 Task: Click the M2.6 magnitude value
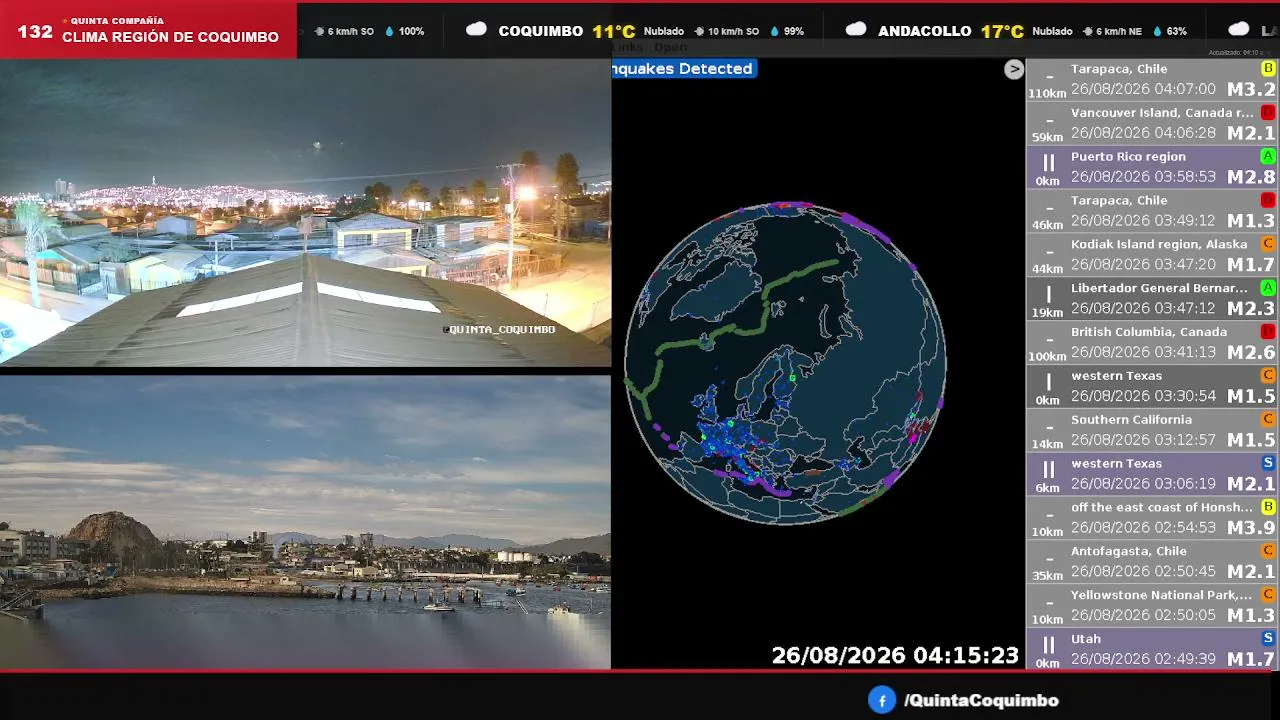click(1251, 353)
